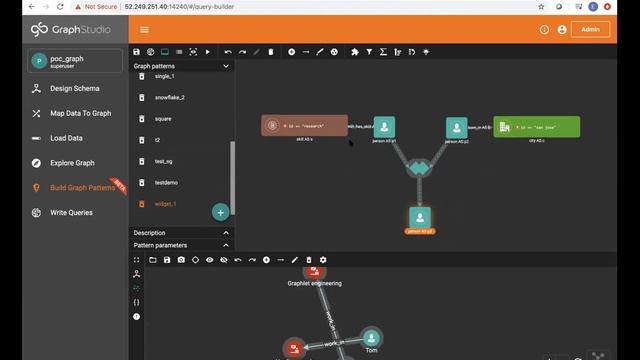Open the order-by sorting icon
The image size is (640, 360).
click(x=398, y=52)
